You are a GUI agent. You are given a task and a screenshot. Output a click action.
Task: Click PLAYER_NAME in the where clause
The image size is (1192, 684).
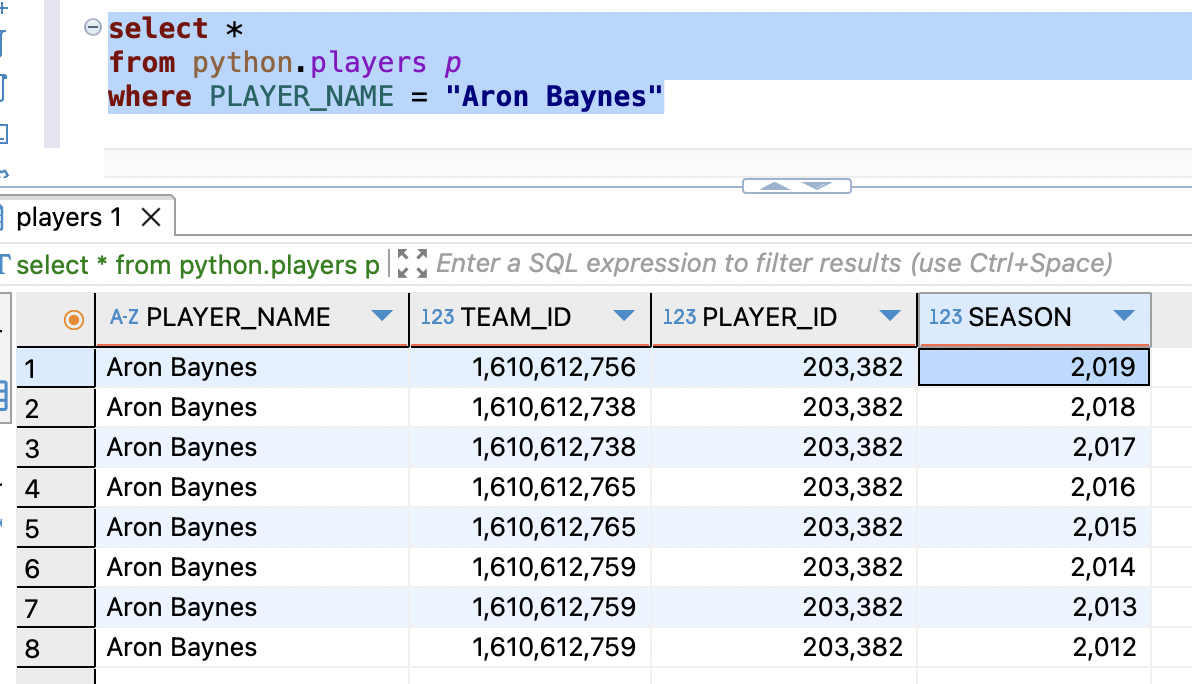click(x=302, y=97)
